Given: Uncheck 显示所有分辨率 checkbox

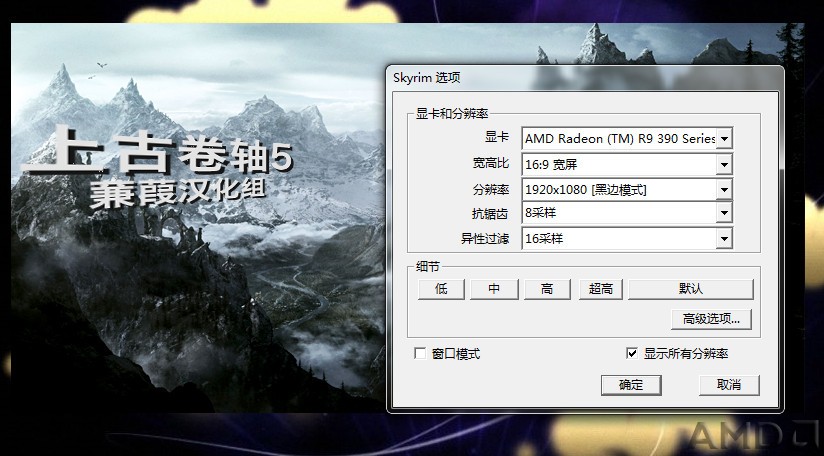Looking at the screenshot, I should 632,354.
